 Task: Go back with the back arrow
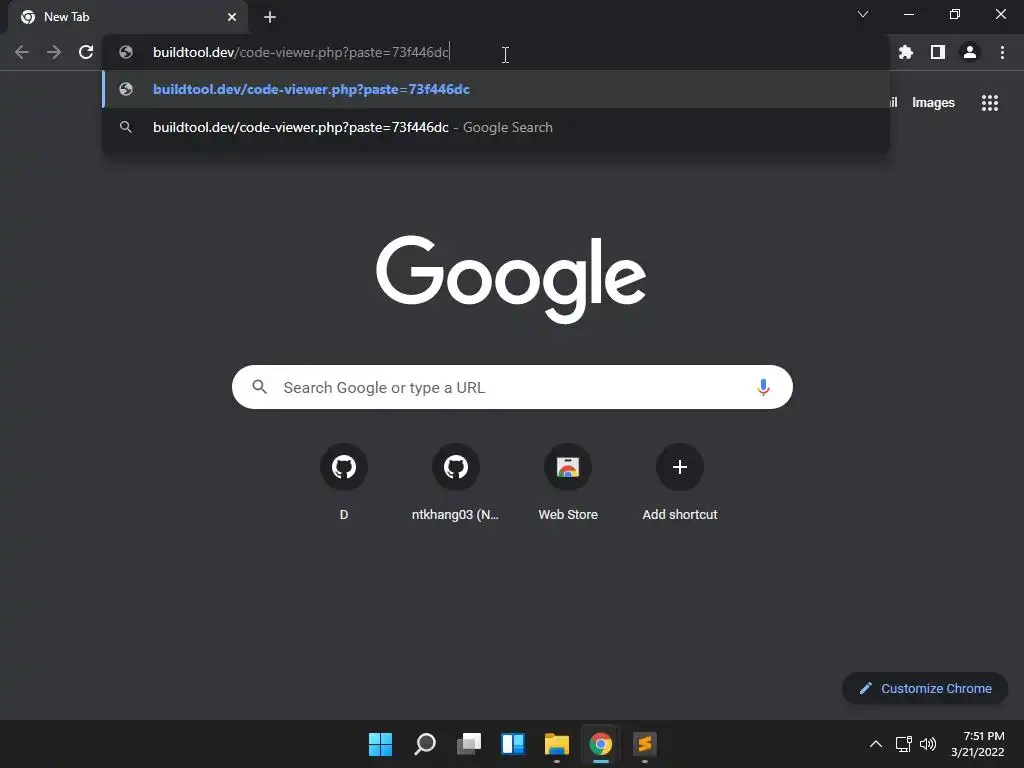point(22,52)
